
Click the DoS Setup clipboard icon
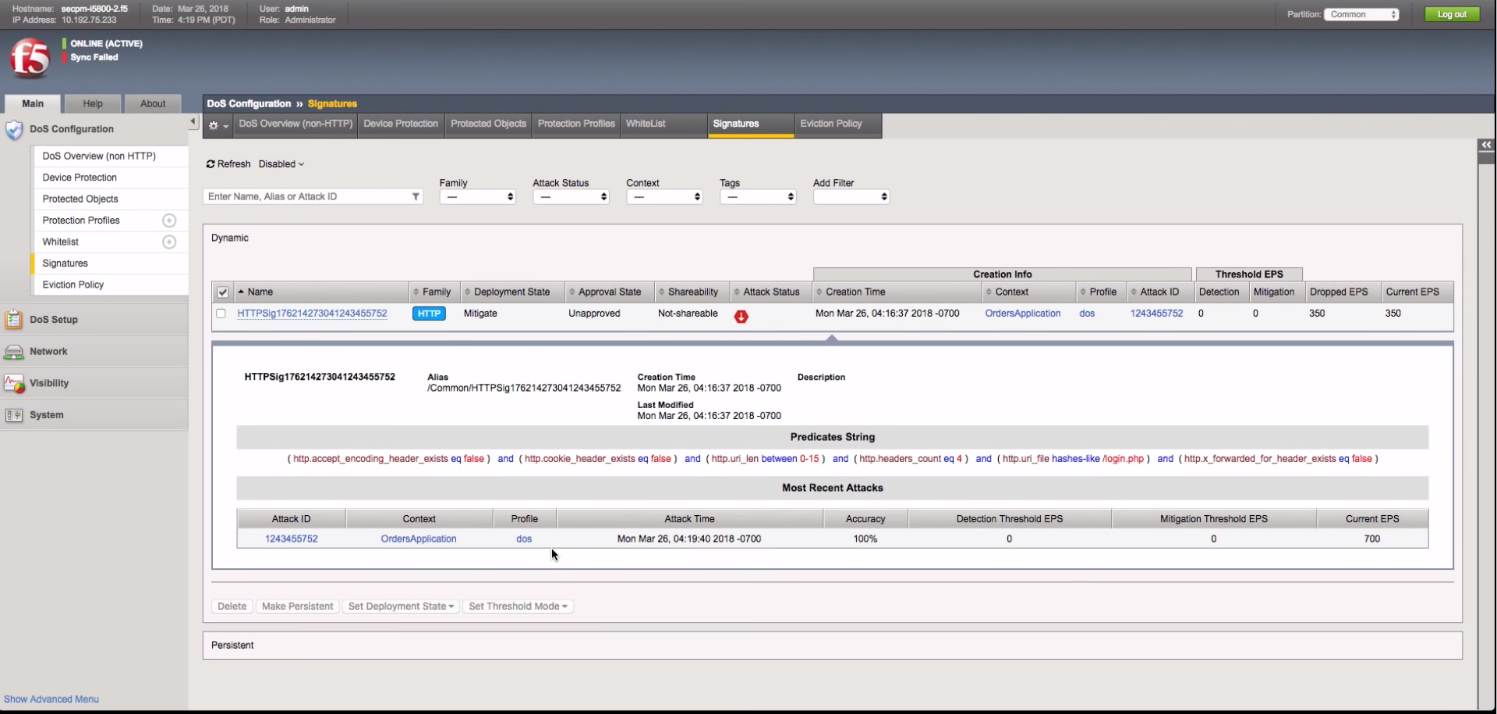click(x=14, y=320)
